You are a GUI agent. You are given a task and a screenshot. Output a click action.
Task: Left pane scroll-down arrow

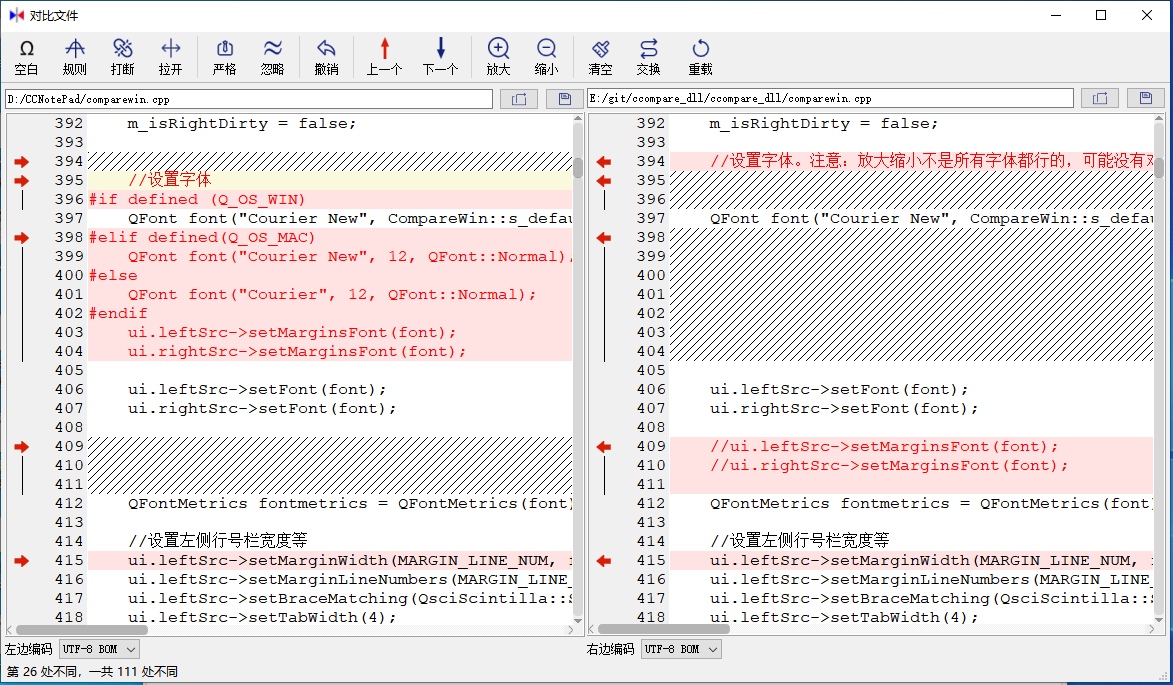[578, 620]
